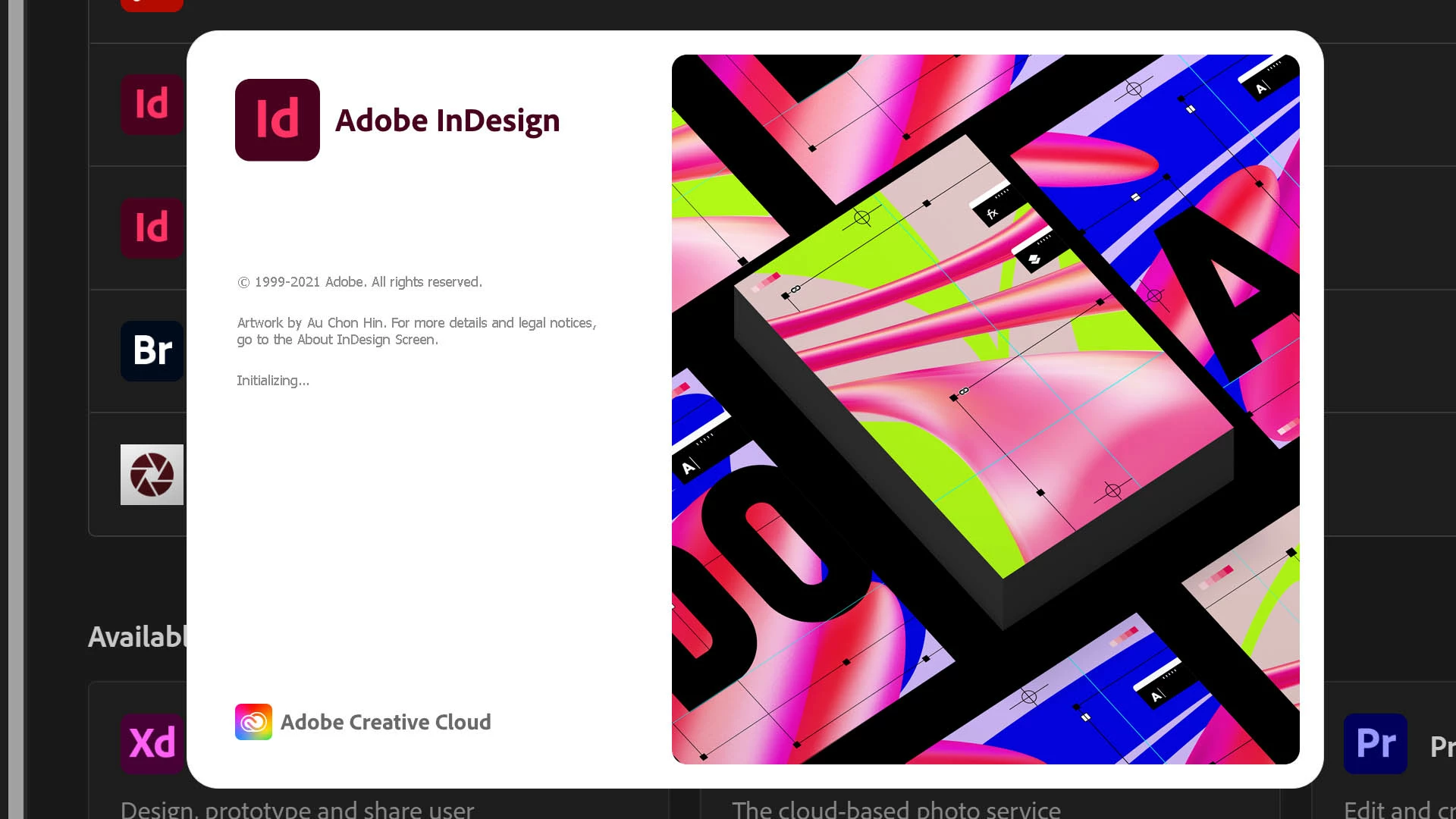Click the "Adobe InDesign" title text
Viewport: 1456px width, 819px height.
(447, 121)
